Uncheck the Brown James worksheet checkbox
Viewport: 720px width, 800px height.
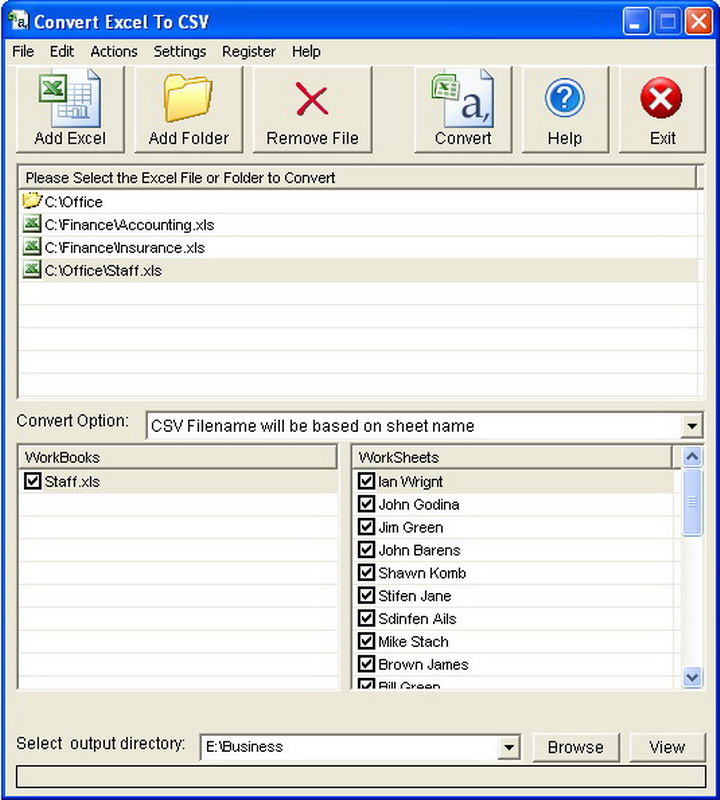(366, 664)
